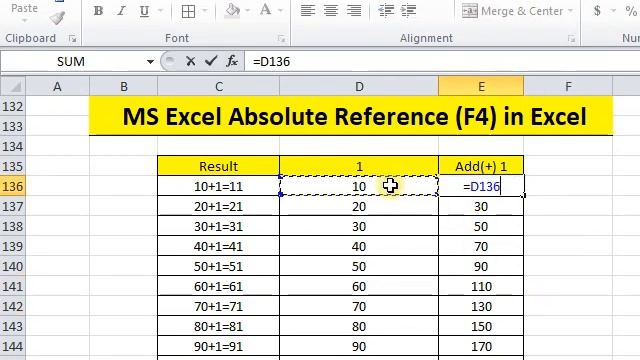Click the yellow title 'MS Excel Absolute Reference (F4) in Excel'
This screenshot has width=640, height=360.
[351, 116]
